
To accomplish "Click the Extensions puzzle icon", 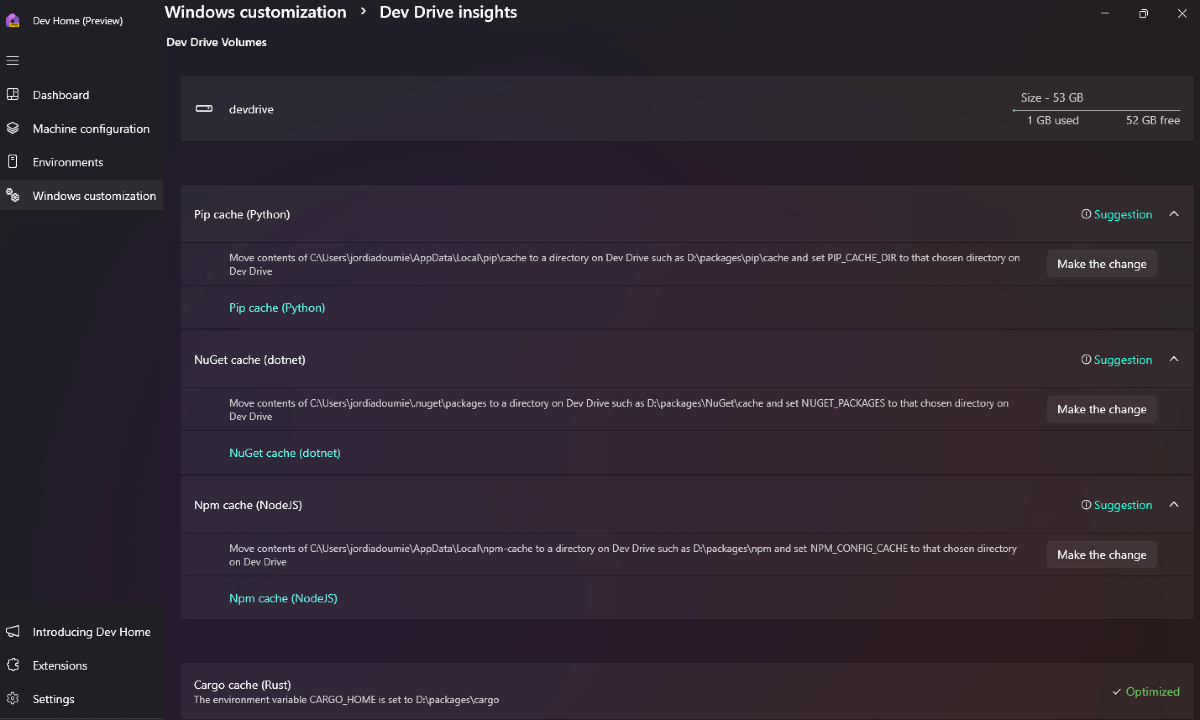I will [13, 665].
